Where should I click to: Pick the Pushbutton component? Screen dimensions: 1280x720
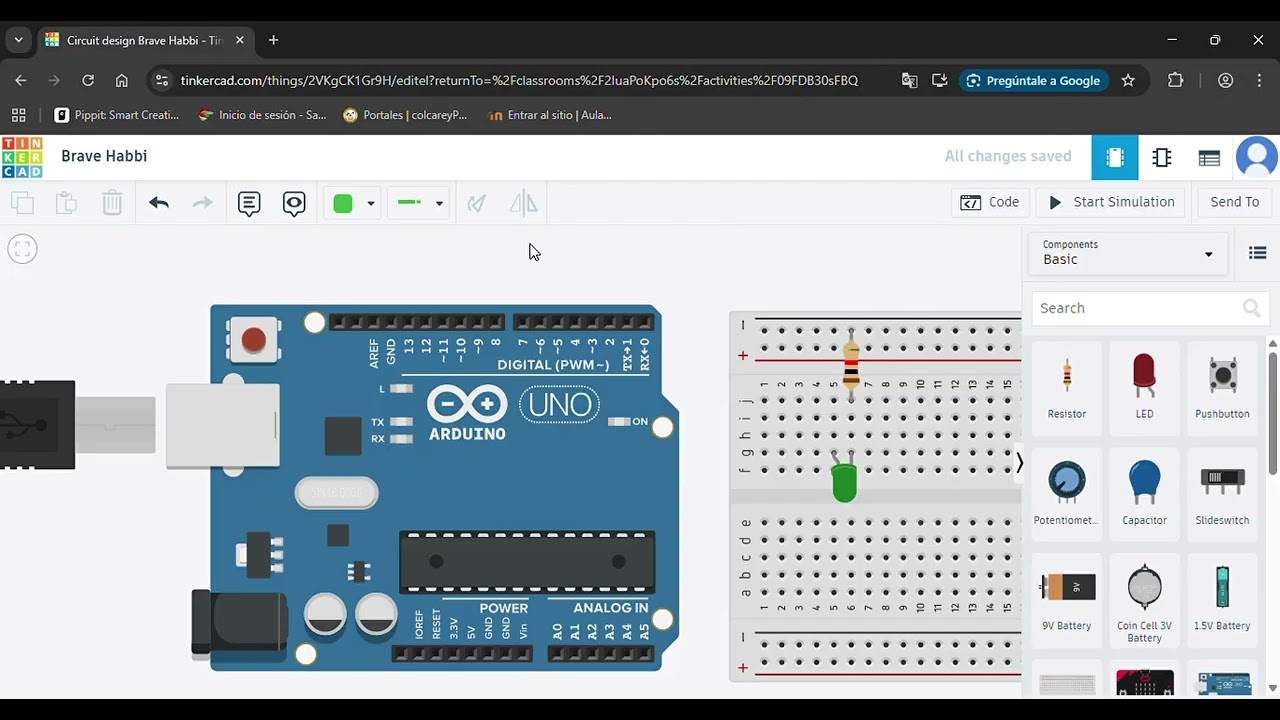pos(1222,388)
